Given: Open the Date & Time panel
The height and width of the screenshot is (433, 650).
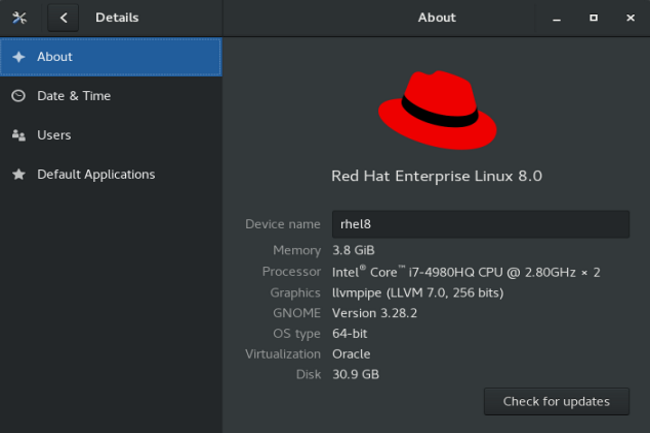Looking at the screenshot, I should 111,96.
